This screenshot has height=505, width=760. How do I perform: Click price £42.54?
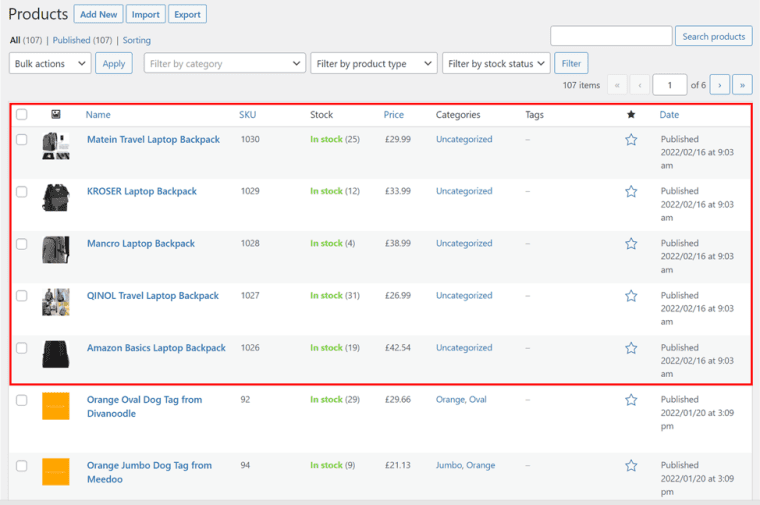pyautogui.click(x=397, y=347)
